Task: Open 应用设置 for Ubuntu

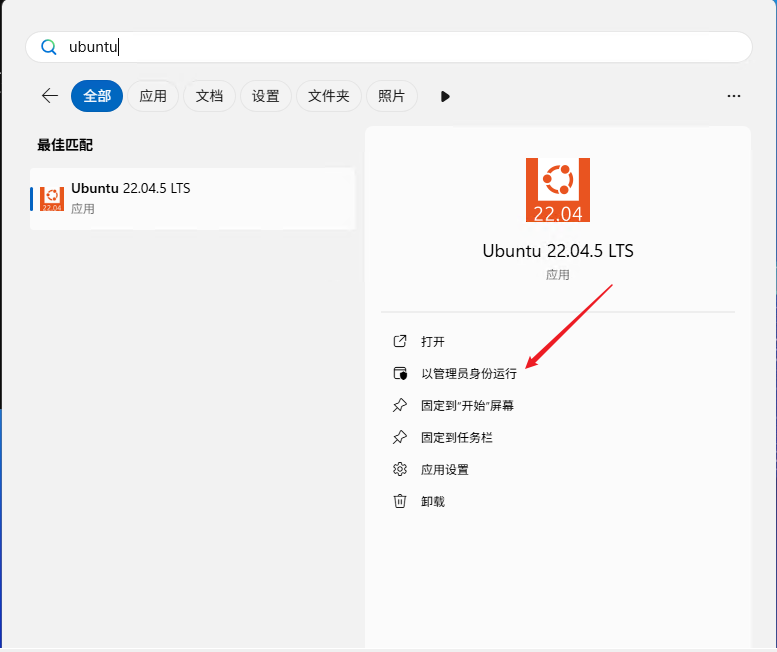Action: 444,470
